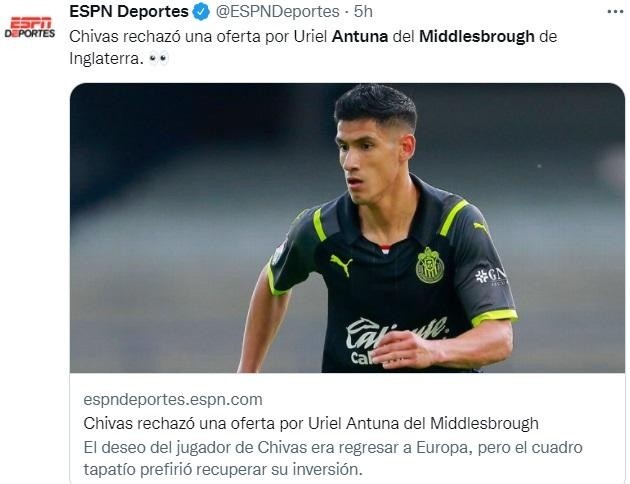Click the card description about regresar a Europa
Viewport: 630px width, 484px height.
[333, 458]
